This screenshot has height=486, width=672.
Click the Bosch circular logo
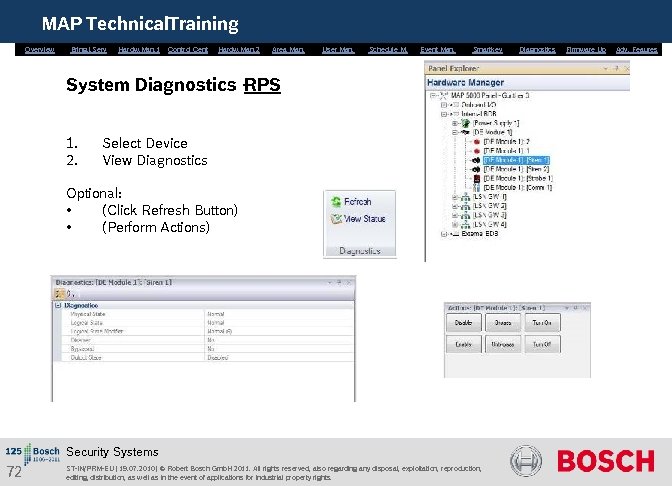click(526, 461)
